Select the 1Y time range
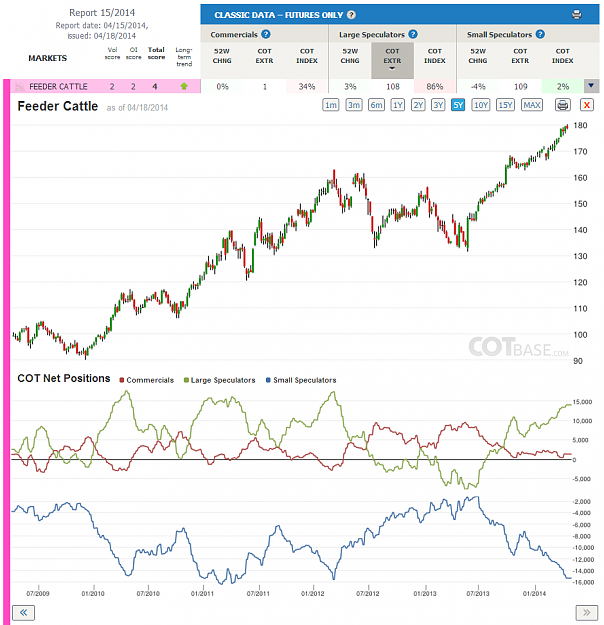Viewport: 604px width, 625px height. [x=397, y=105]
